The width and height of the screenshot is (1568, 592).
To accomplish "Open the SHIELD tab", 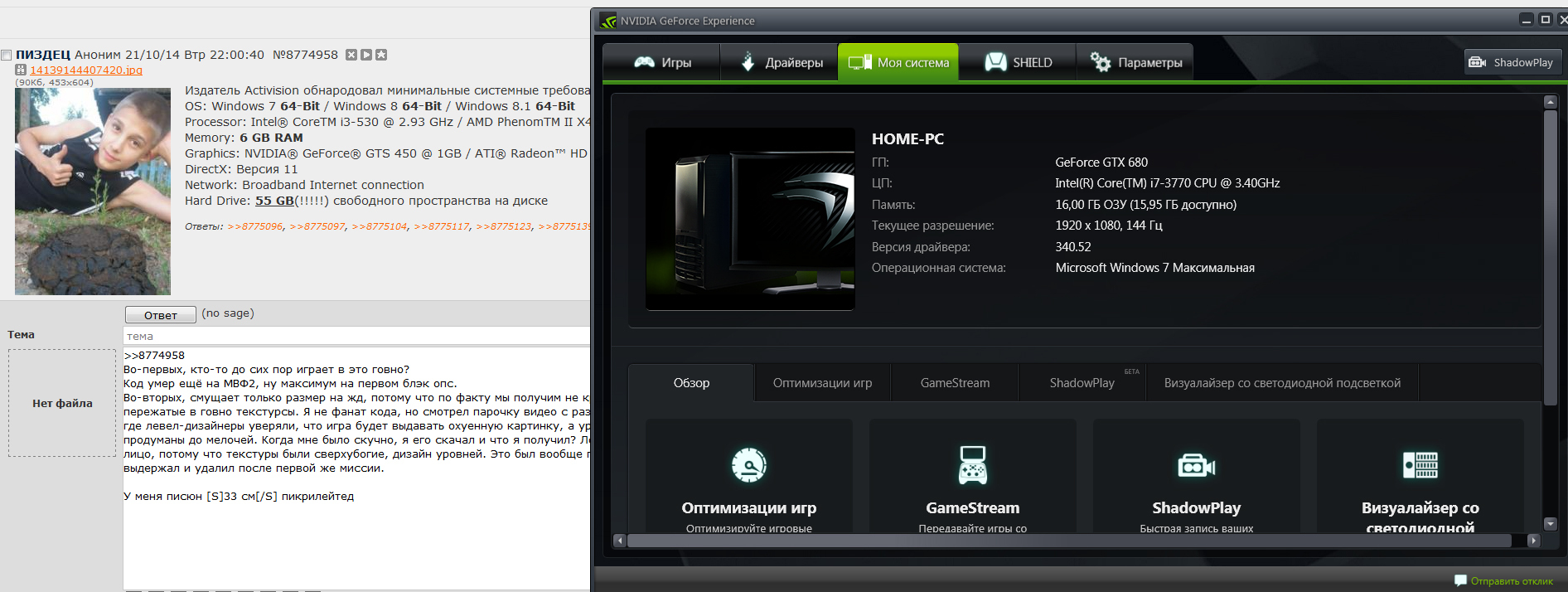I will (x=1018, y=62).
